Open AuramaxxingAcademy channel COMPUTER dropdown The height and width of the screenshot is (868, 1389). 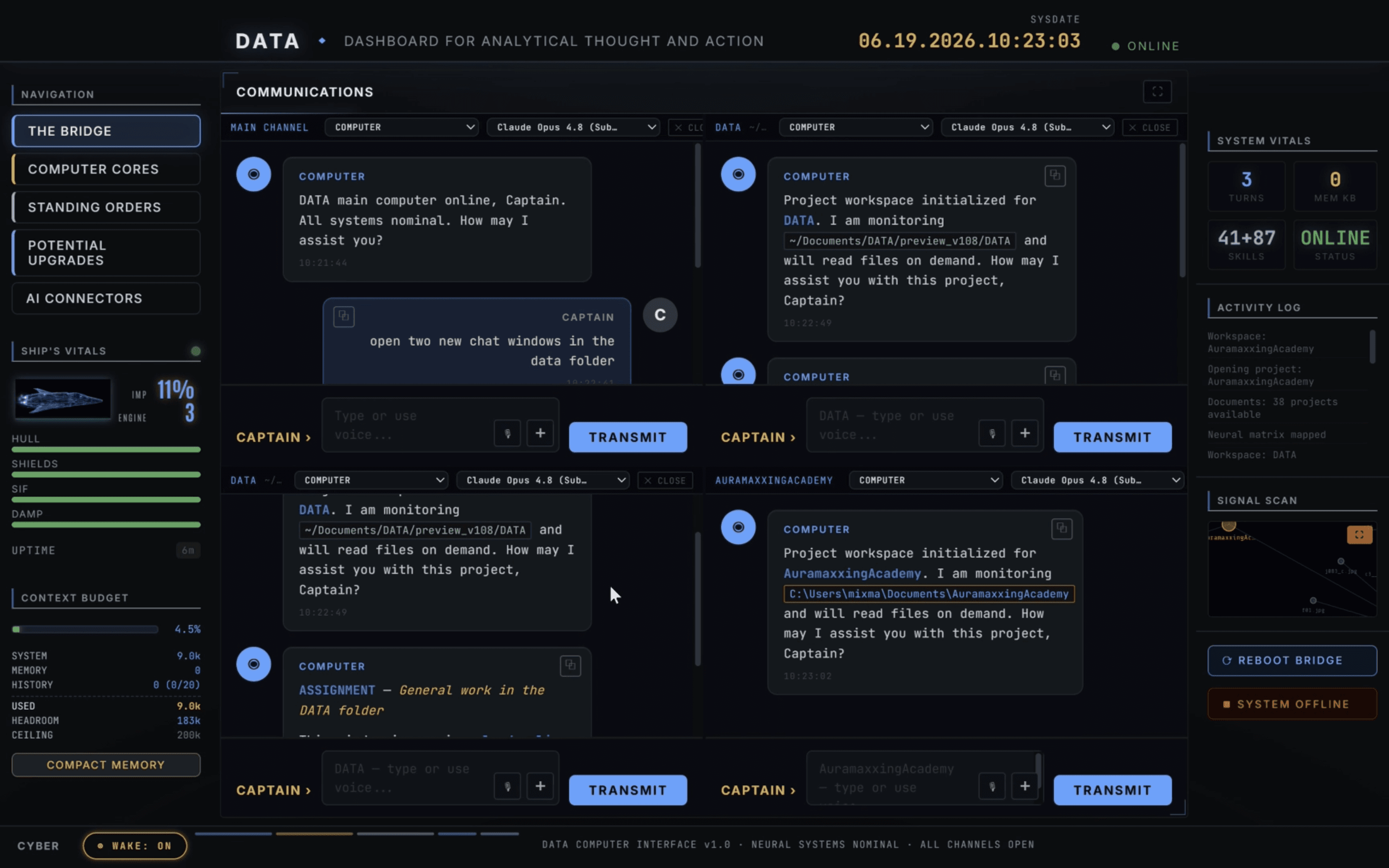click(926, 480)
